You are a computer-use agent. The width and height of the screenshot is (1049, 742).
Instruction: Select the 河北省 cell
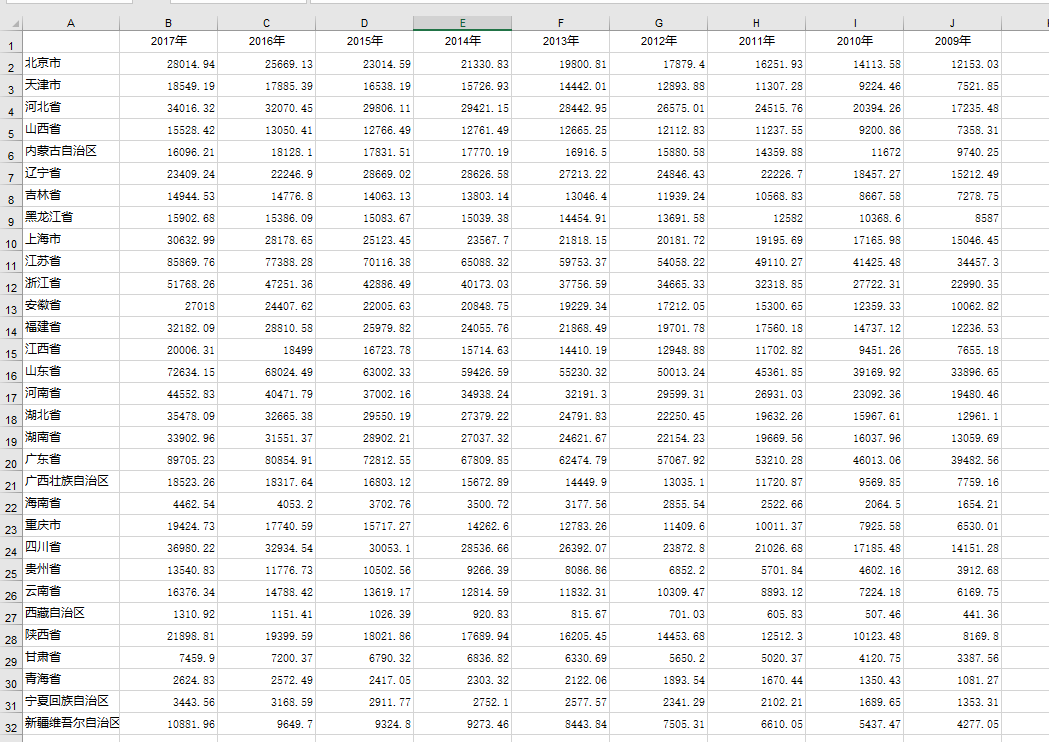(x=71, y=108)
